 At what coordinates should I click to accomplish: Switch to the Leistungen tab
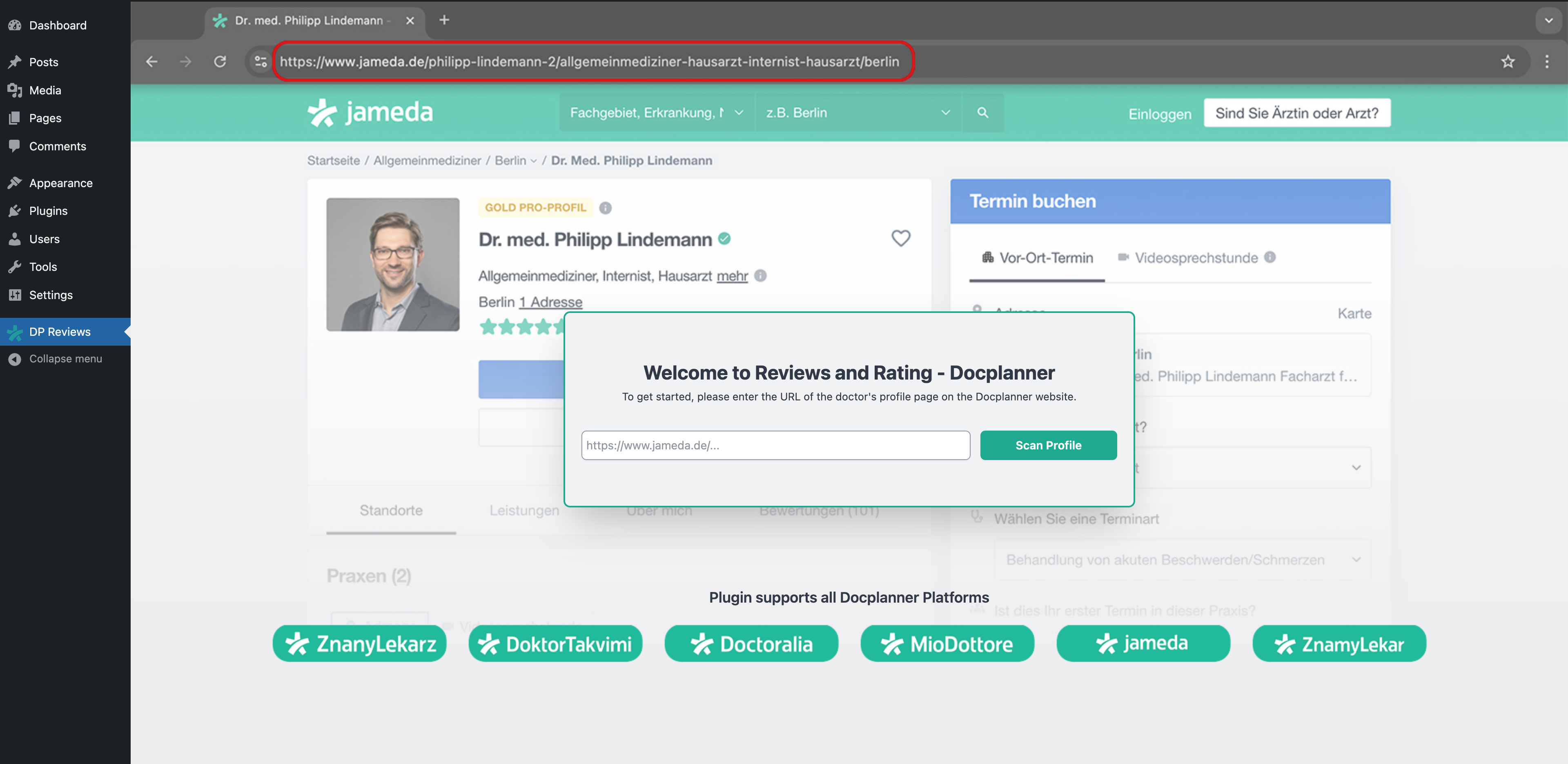coord(524,511)
